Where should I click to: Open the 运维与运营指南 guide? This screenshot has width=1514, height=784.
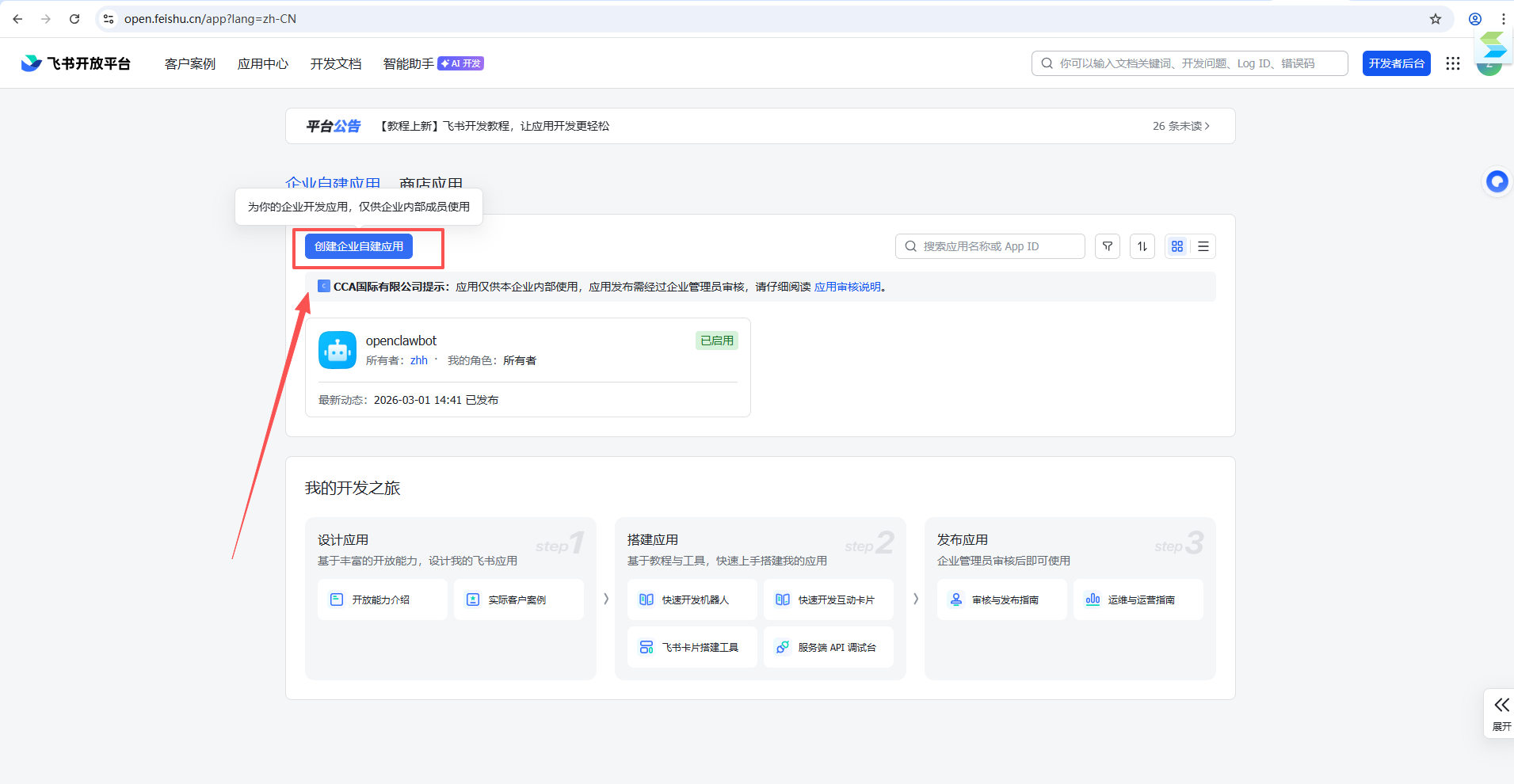point(1138,599)
